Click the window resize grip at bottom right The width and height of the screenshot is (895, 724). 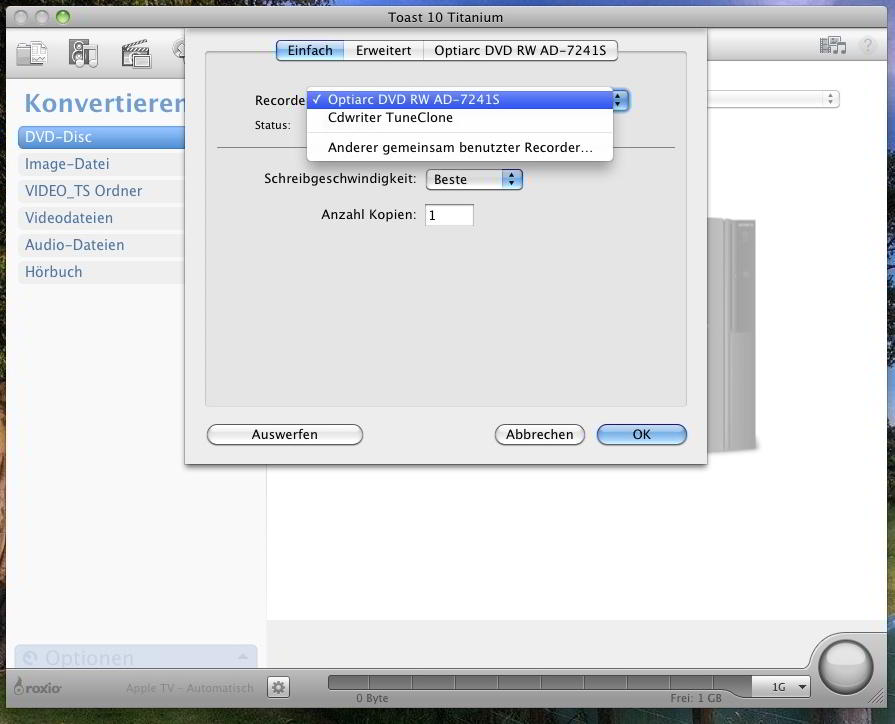(x=875, y=695)
